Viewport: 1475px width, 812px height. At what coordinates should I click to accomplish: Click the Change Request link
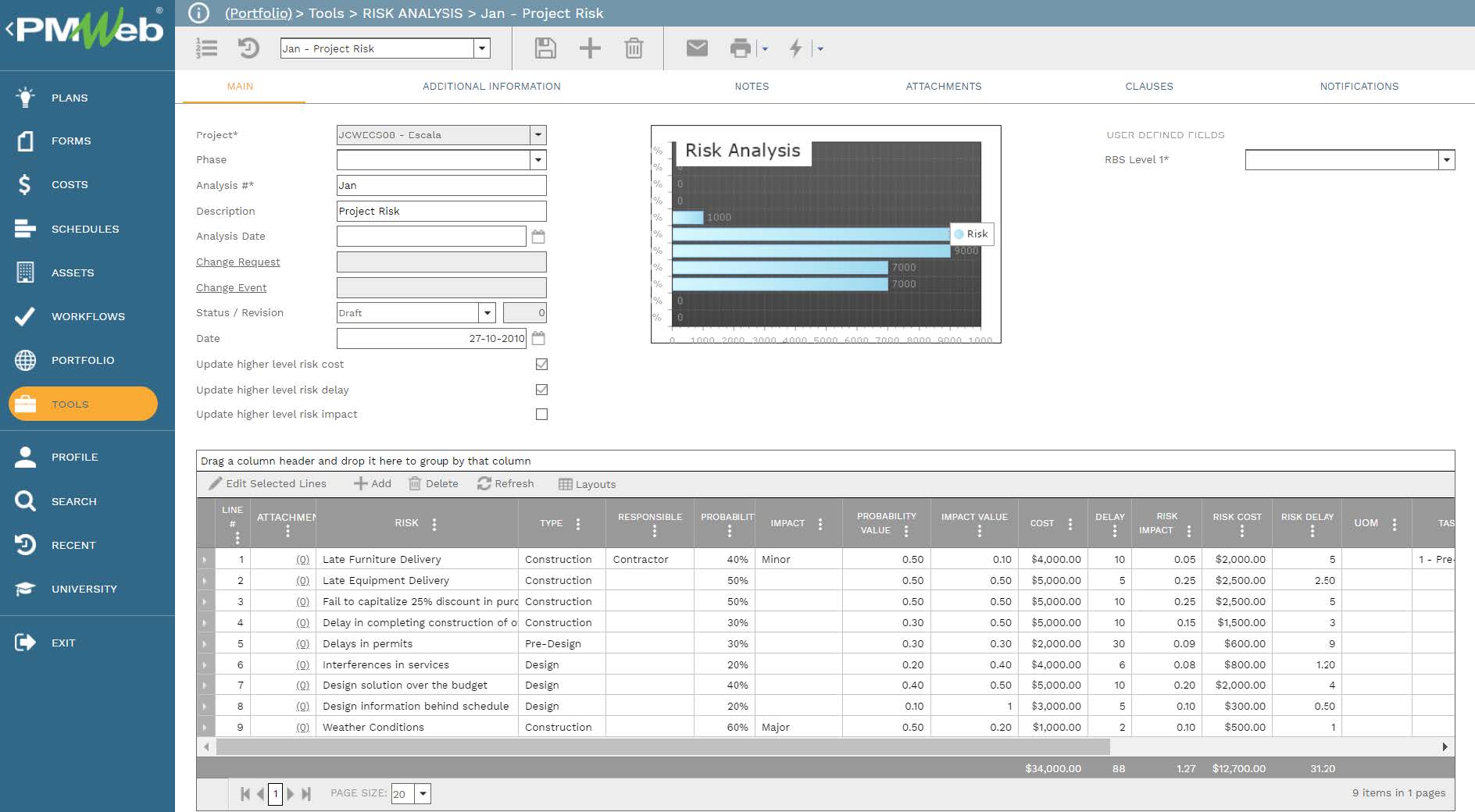pyautogui.click(x=237, y=262)
